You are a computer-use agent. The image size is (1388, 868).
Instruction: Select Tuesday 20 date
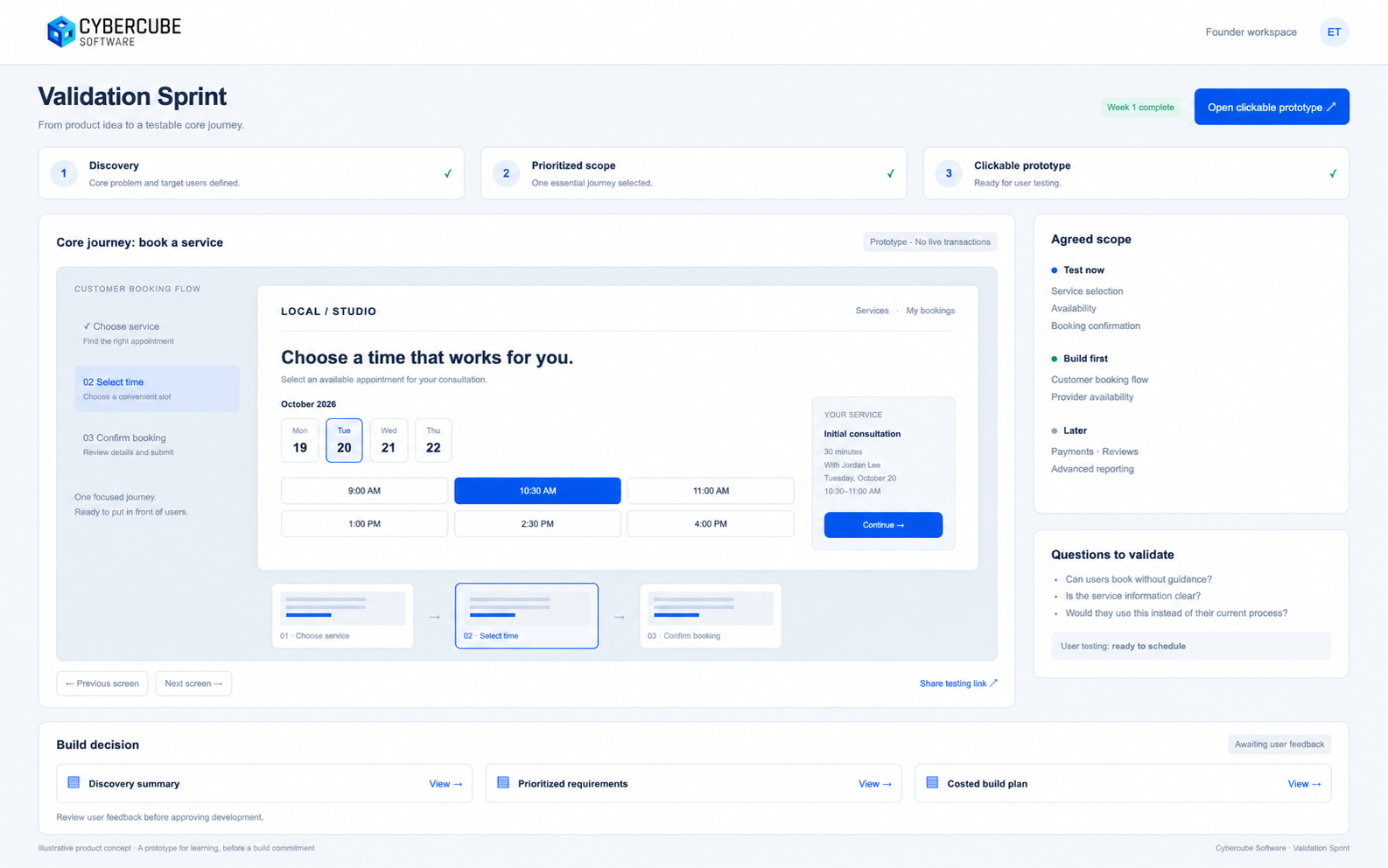(x=344, y=440)
